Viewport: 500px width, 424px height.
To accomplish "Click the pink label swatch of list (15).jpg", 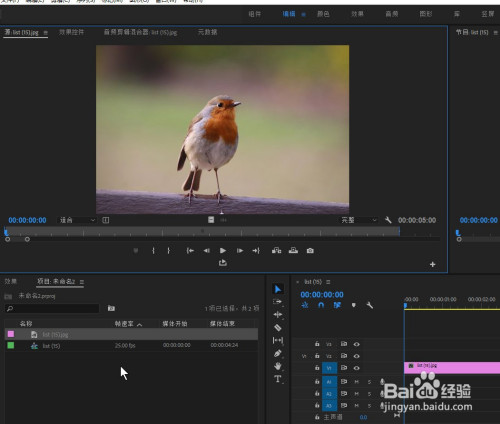I will coord(11,334).
